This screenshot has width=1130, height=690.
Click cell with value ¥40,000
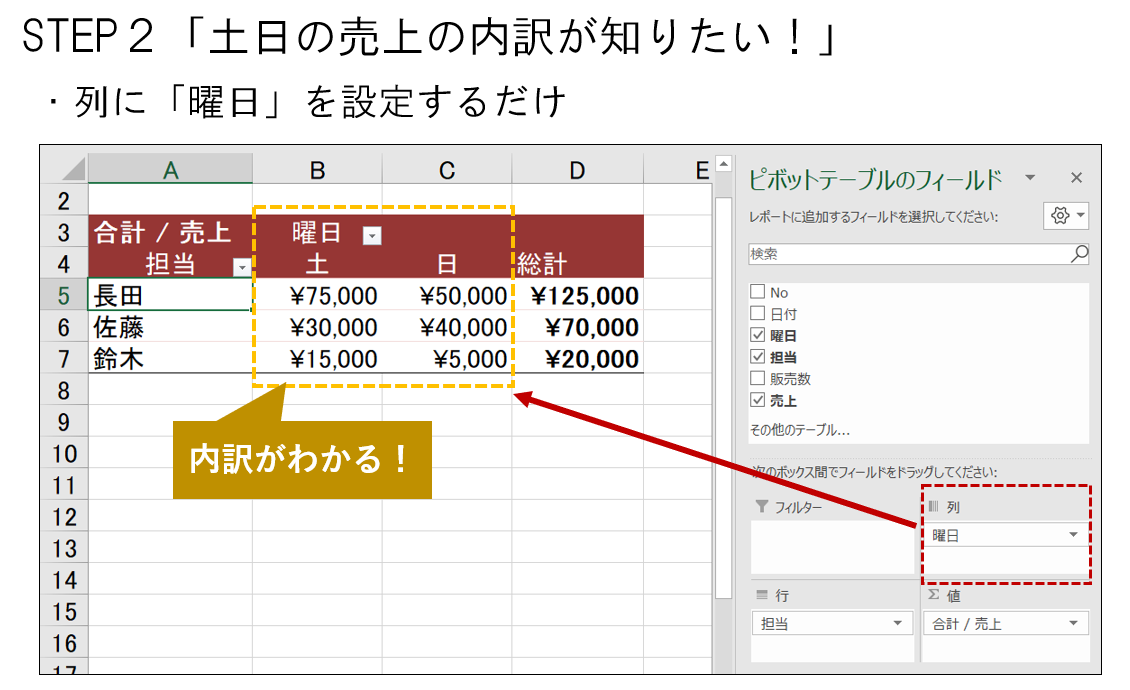447,327
